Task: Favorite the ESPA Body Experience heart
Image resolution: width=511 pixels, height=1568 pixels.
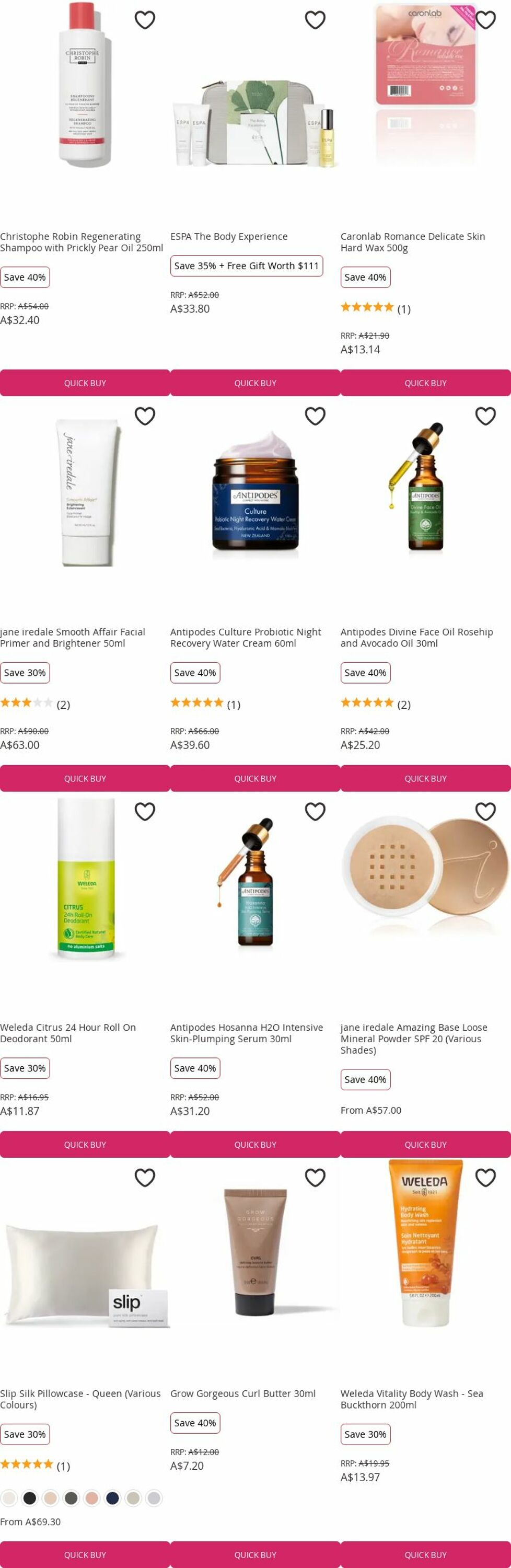Action: pos(315,20)
